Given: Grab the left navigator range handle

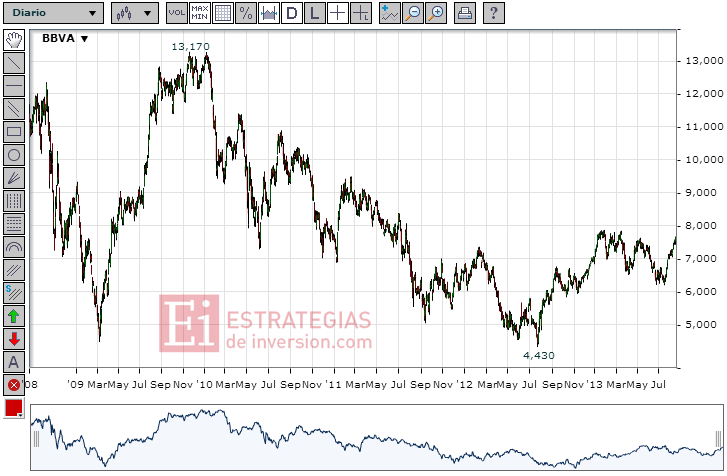Looking at the screenshot, I should [x=36, y=438].
